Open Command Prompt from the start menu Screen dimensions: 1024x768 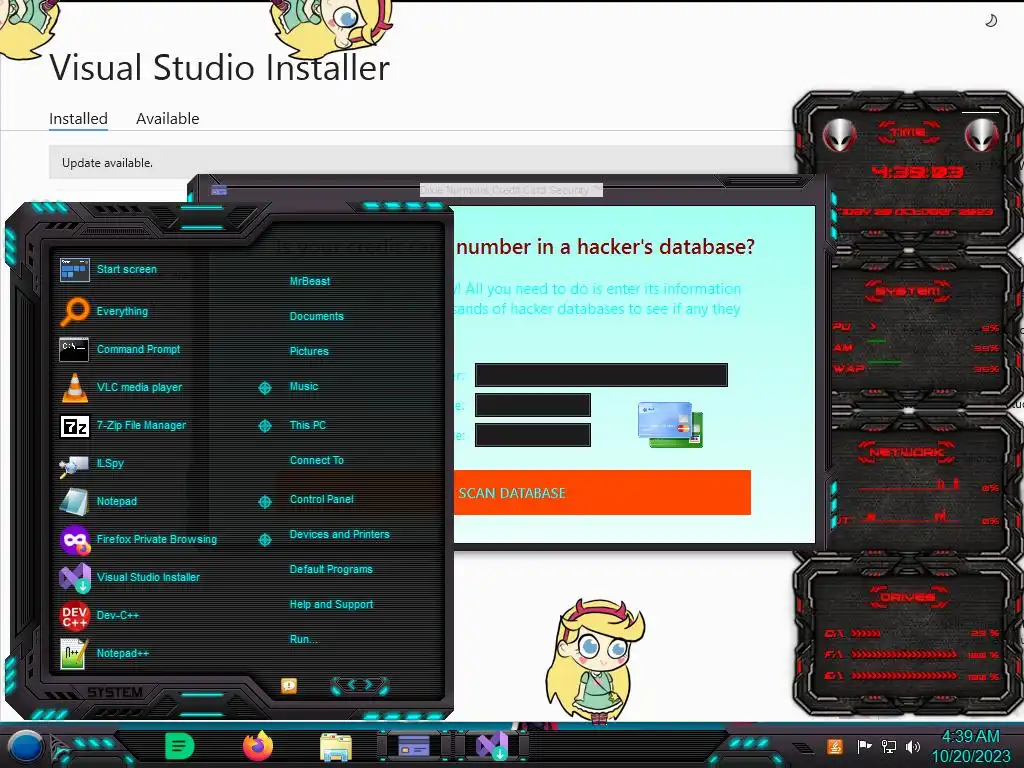[120, 349]
